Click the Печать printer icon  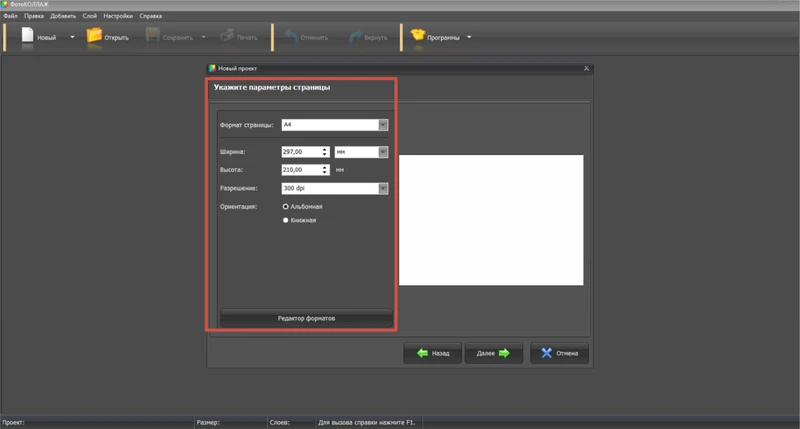[x=227, y=36]
